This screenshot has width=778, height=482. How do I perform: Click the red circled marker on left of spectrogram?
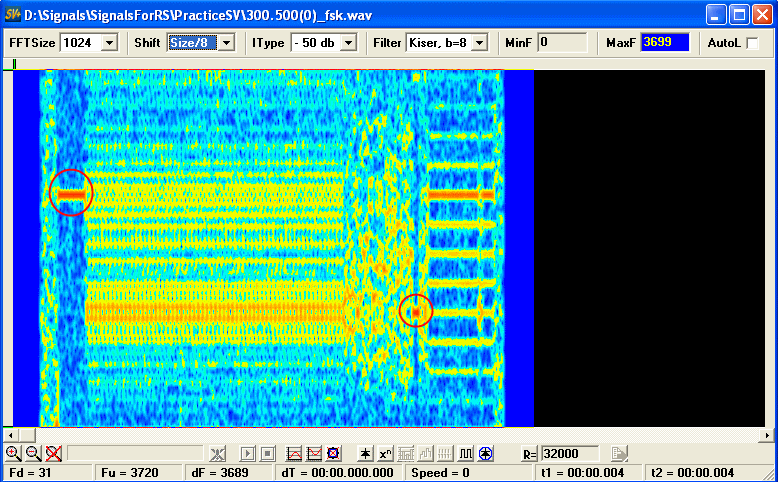click(x=70, y=192)
